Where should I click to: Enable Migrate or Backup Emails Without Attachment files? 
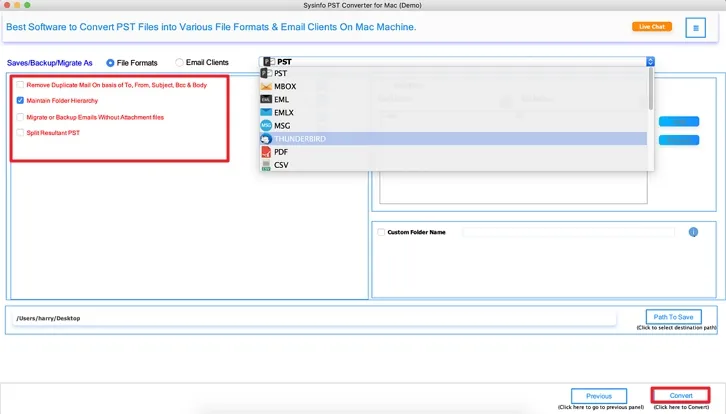tap(20, 117)
